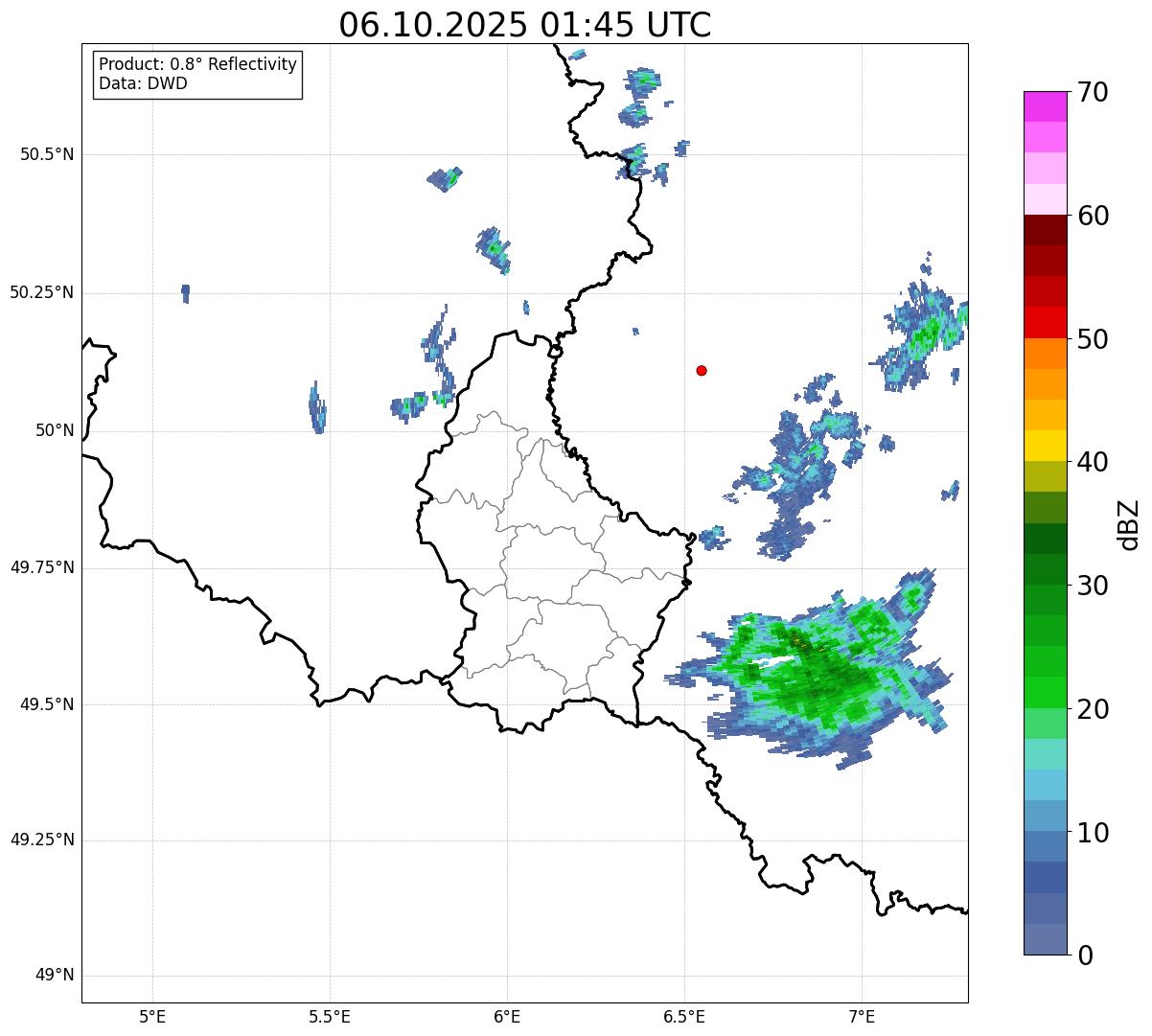This screenshot has width=1152, height=1036.
Task: Click the '49.25°N' latitude label
Action: [x=42, y=840]
